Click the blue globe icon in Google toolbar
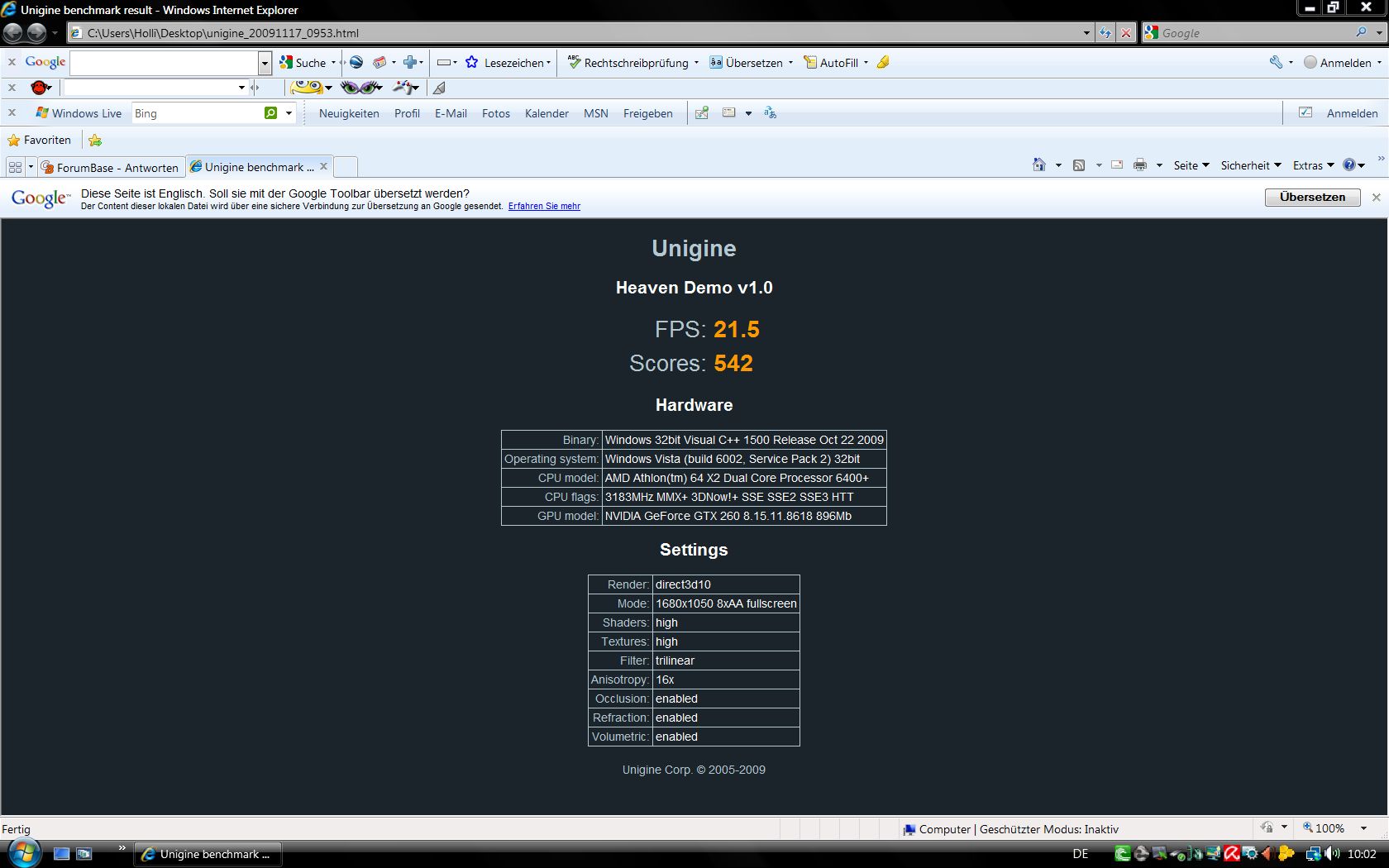This screenshot has height=868, width=1389. pyautogui.click(x=356, y=62)
